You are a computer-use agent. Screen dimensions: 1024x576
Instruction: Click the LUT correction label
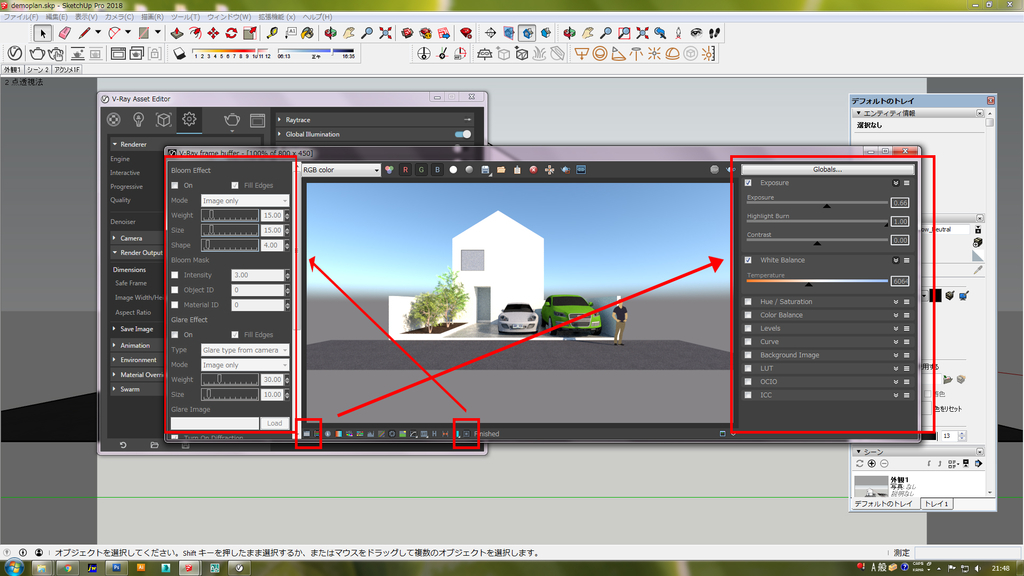pos(766,368)
